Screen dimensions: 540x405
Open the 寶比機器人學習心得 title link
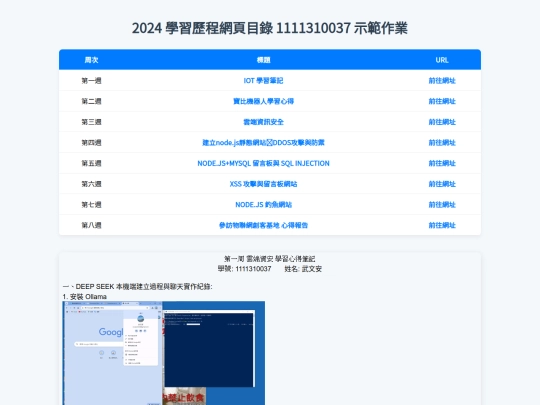click(263, 101)
